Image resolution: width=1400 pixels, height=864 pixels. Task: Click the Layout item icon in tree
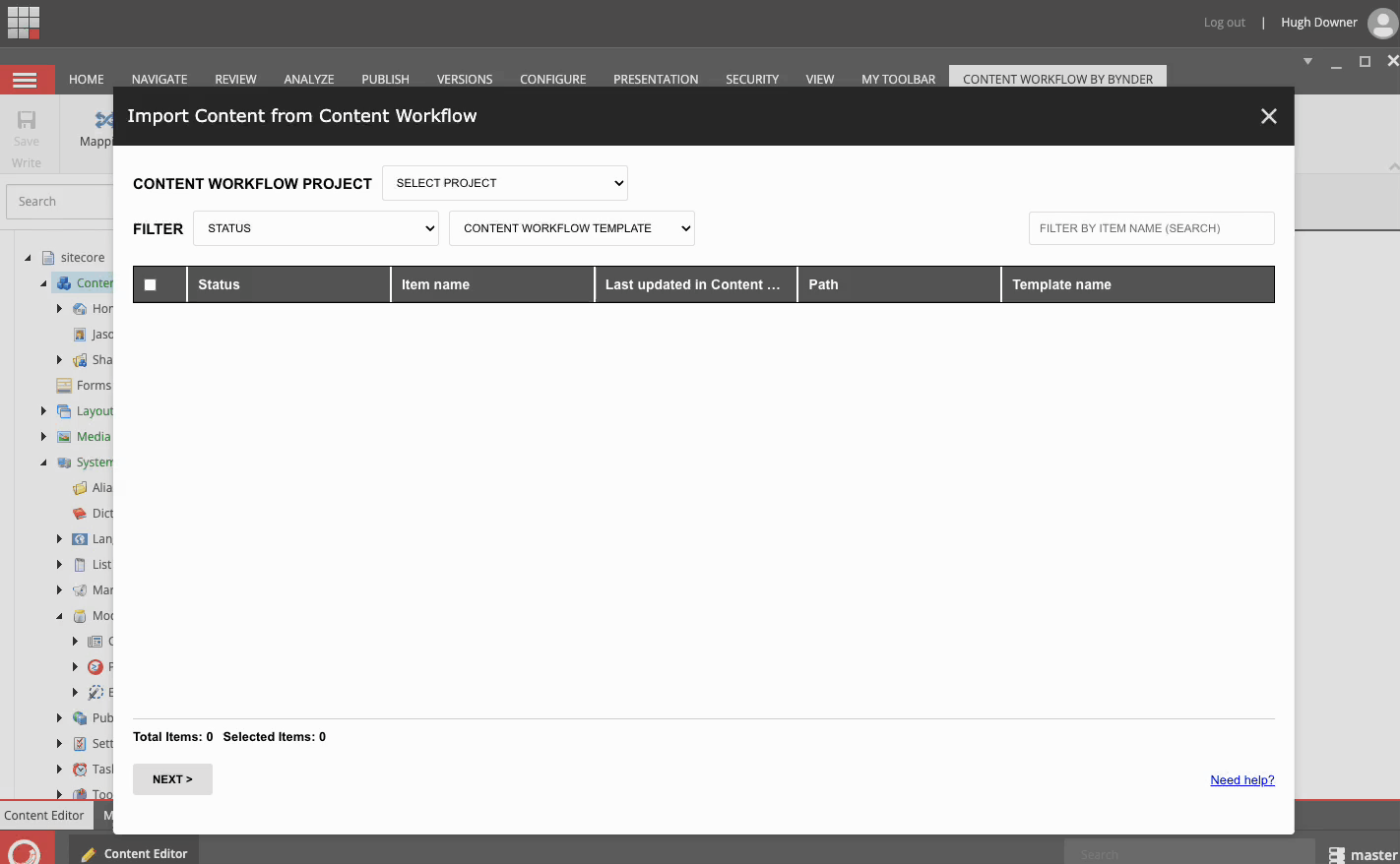click(x=64, y=411)
